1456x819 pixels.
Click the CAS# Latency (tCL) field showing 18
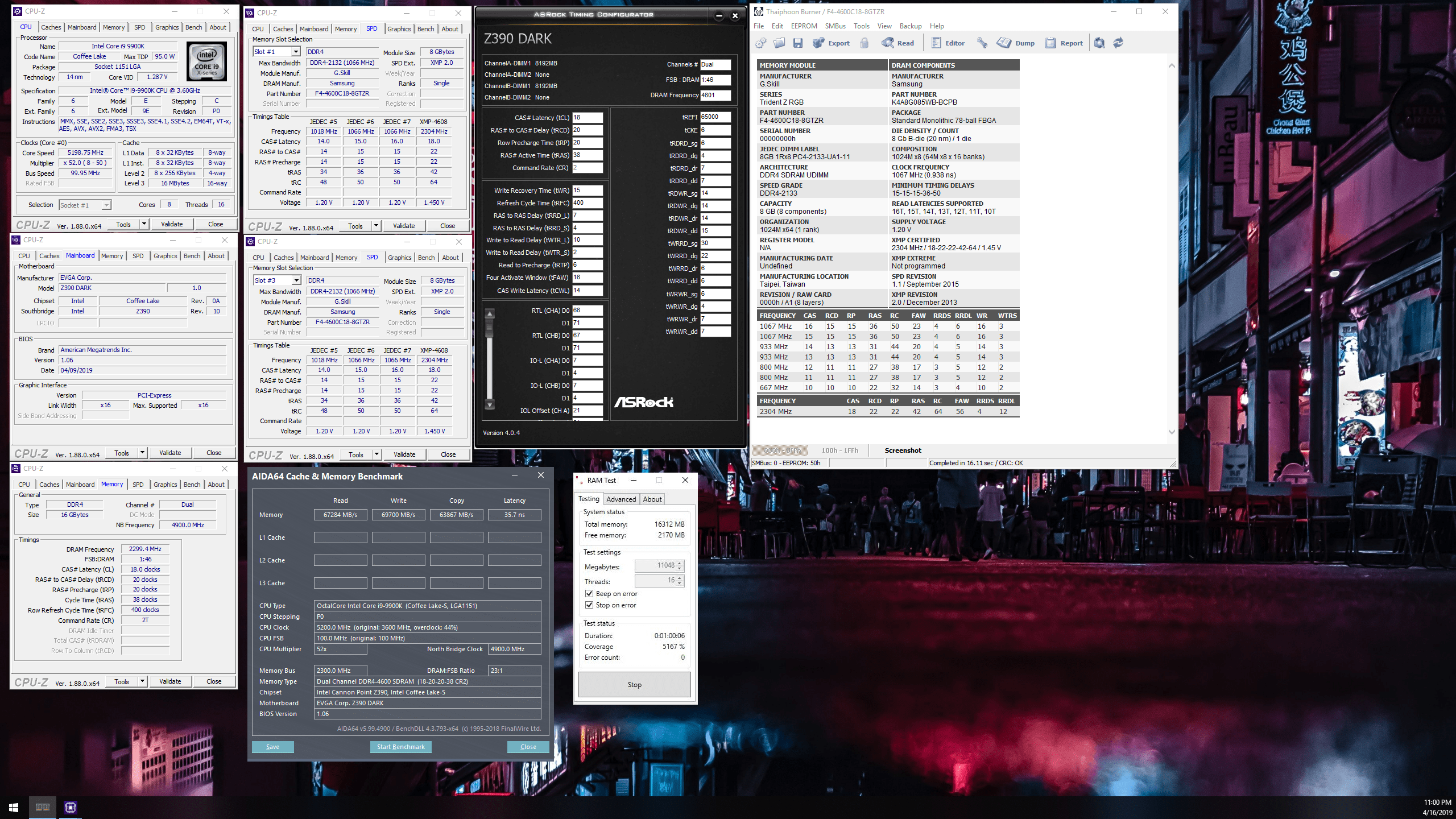pyautogui.click(x=588, y=118)
